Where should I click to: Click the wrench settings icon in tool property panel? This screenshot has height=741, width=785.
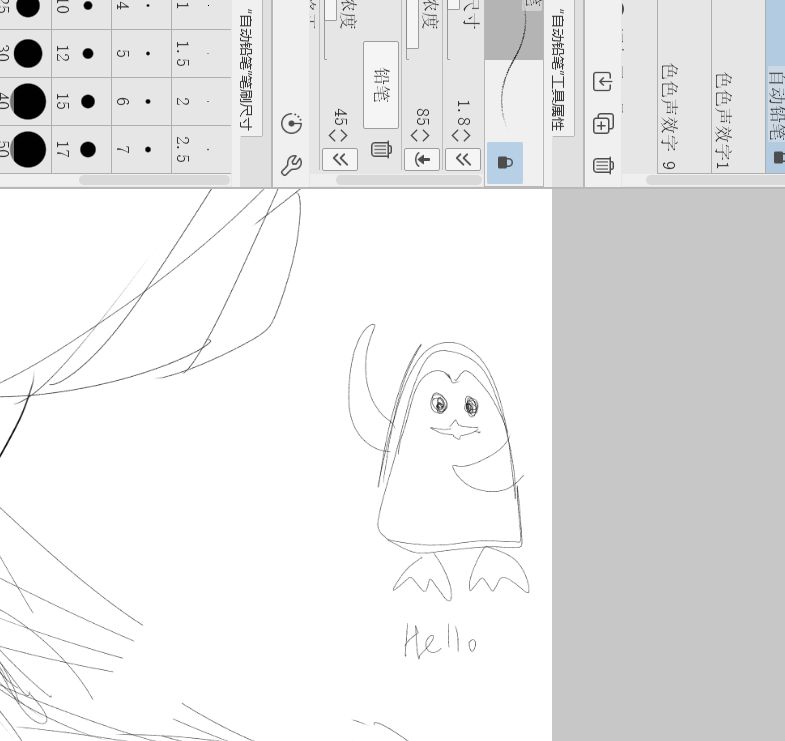(291, 165)
